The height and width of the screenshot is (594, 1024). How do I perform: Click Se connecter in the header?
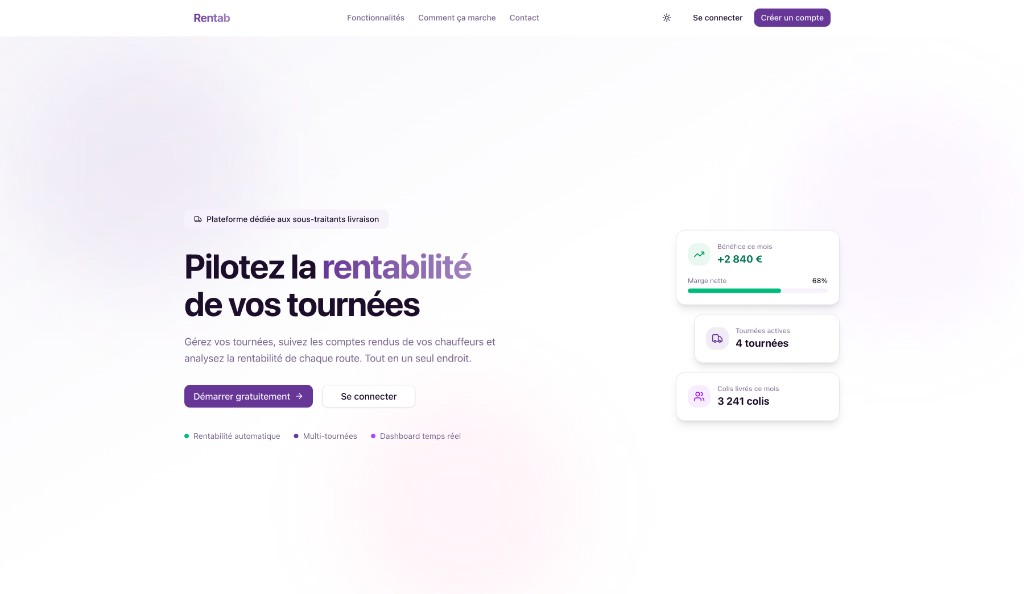click(717, 17)
